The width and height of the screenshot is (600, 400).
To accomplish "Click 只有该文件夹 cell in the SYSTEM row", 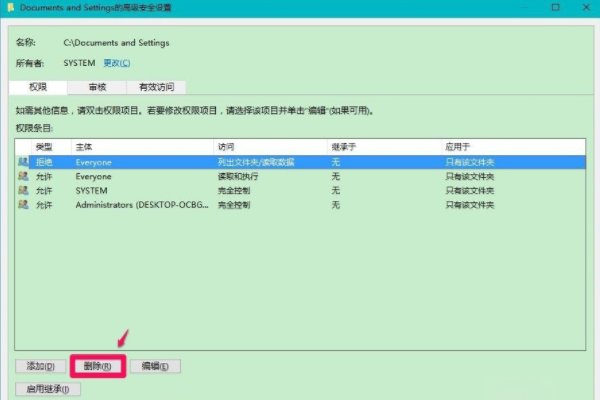I will [x=470, y=191].
